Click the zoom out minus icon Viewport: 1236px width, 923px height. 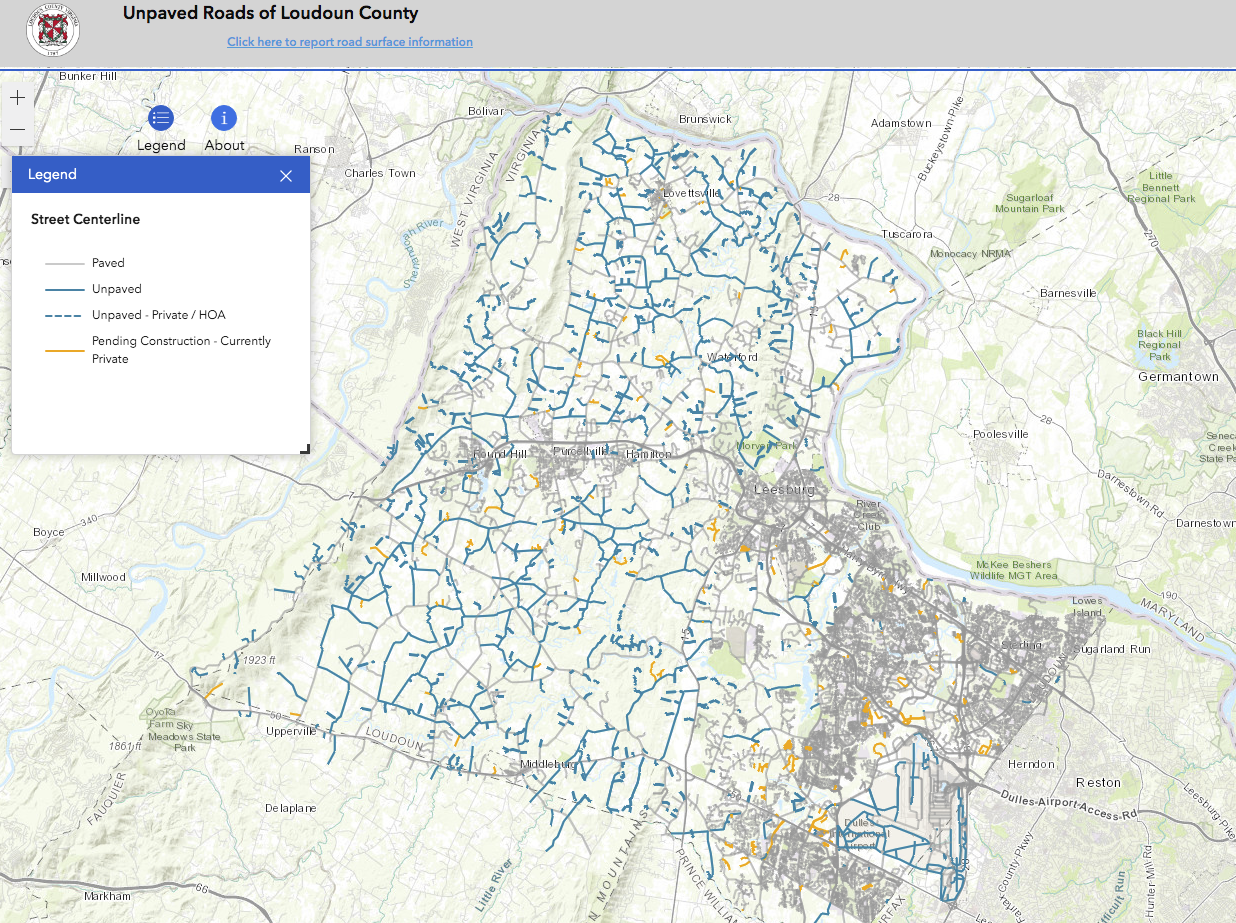tap(16, 129)
